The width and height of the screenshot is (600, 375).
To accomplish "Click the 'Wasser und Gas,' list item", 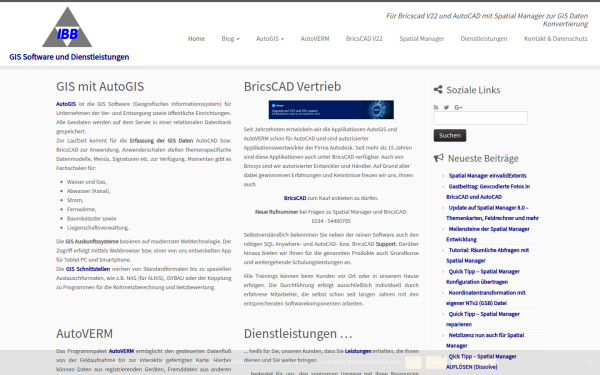I will [x=87, y=182].
